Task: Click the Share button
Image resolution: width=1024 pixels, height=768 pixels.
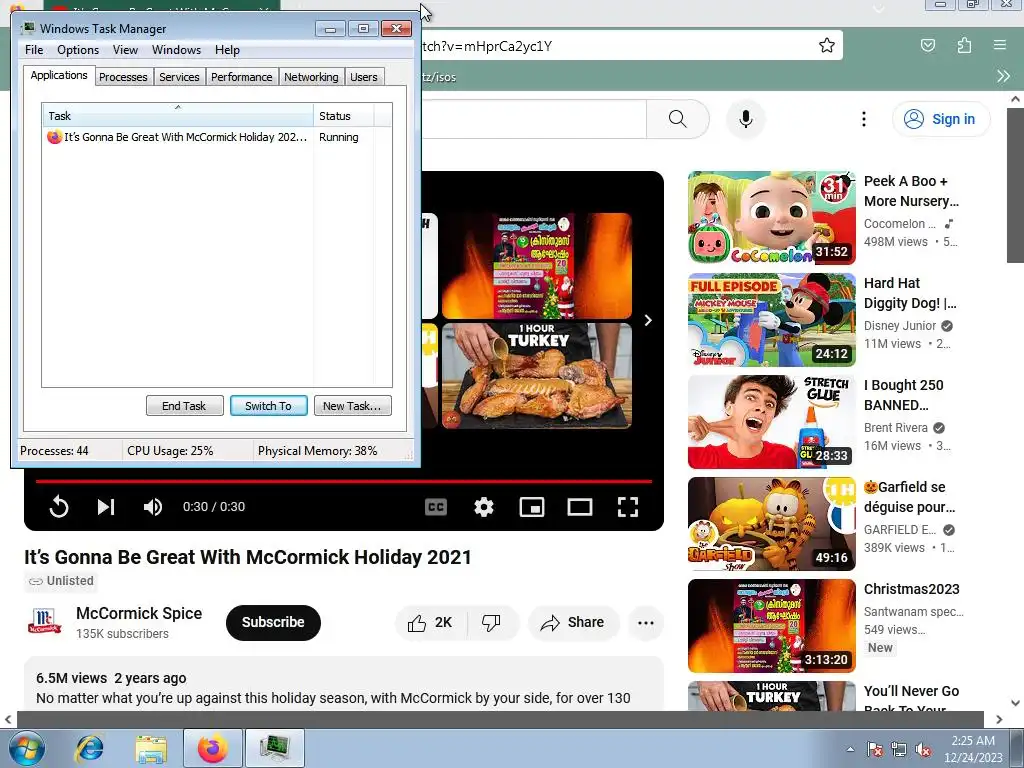Action: (572, 622)
